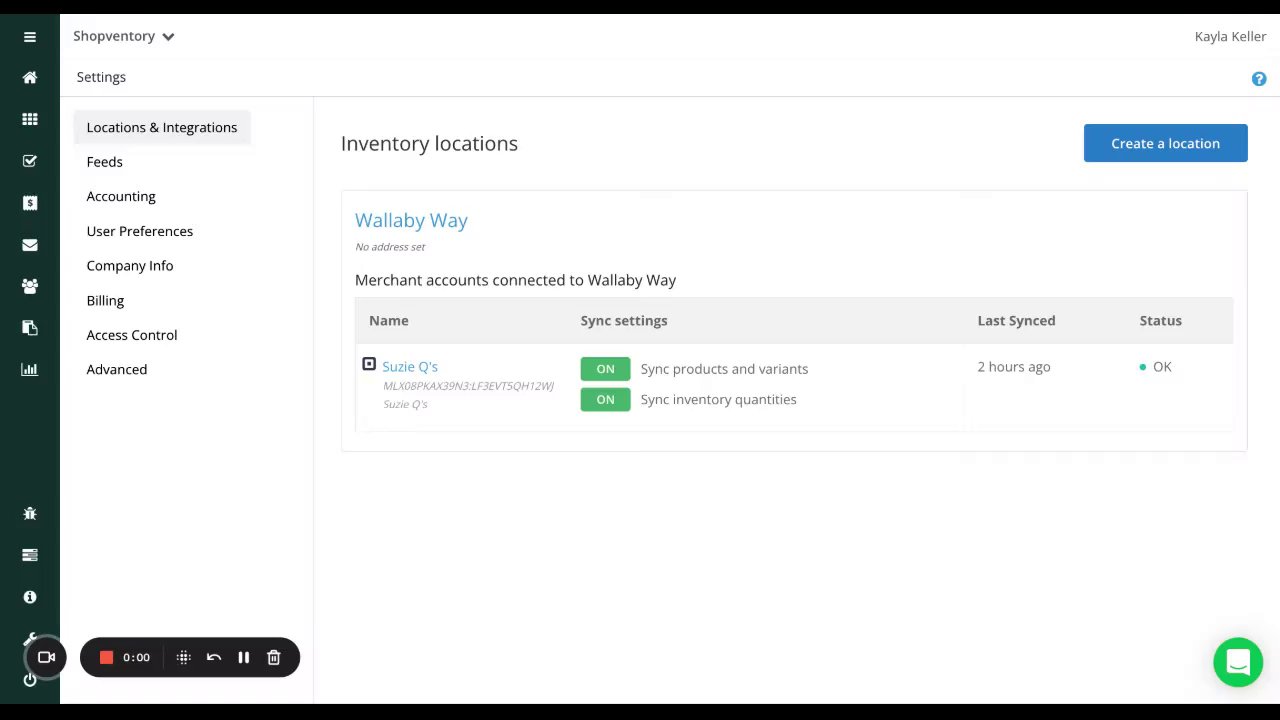The width and height of the screenshot is (1280, 720).
Task: Toggle Sync products and variants switch
Action: [x=605, y=369]
